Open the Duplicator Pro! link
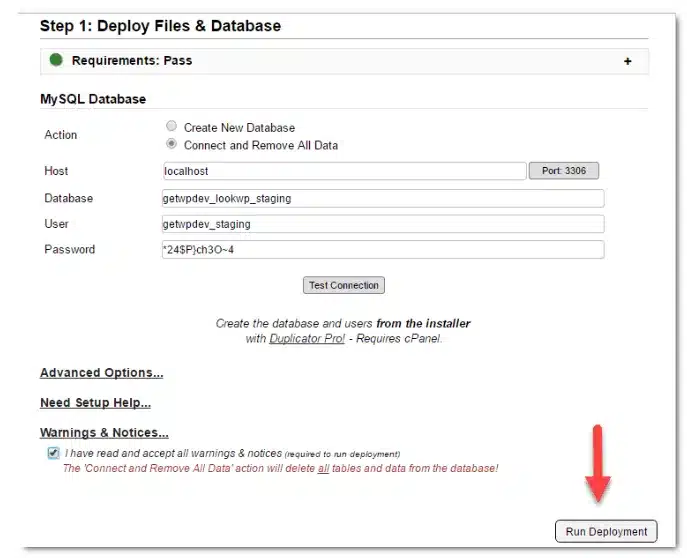The width and height of the screenshot is (687, 558). coord(307,339)
